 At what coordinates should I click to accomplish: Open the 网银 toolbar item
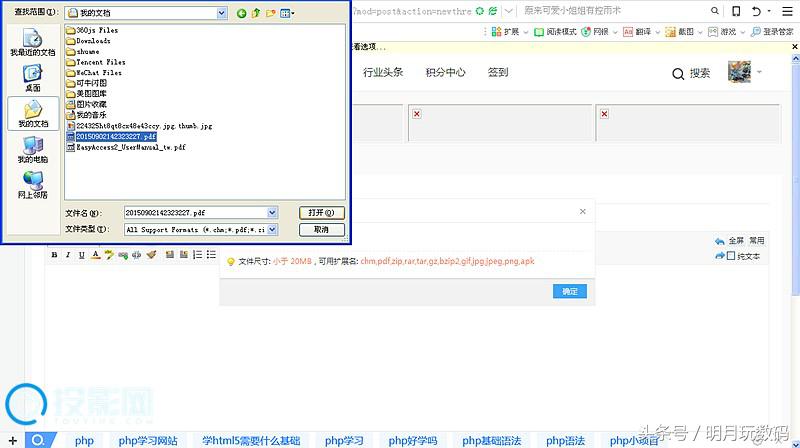595,32
